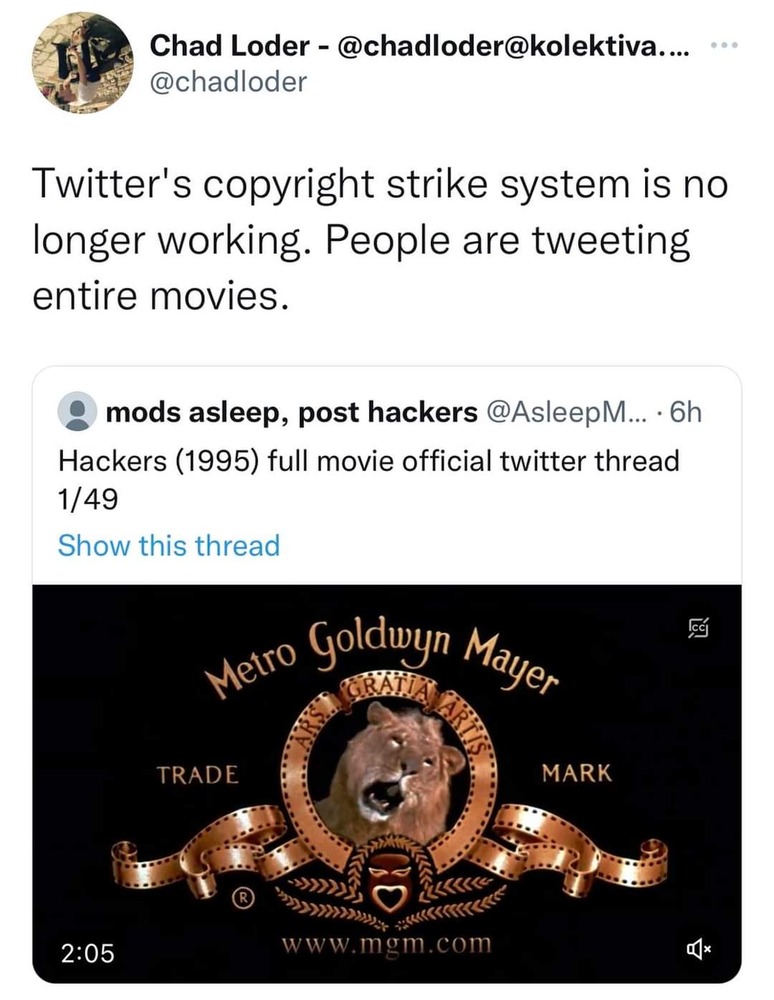Click the MARK label in the video frame
Image resolution: width=774 pixels, height=1000 pixels.
point(577,774)
